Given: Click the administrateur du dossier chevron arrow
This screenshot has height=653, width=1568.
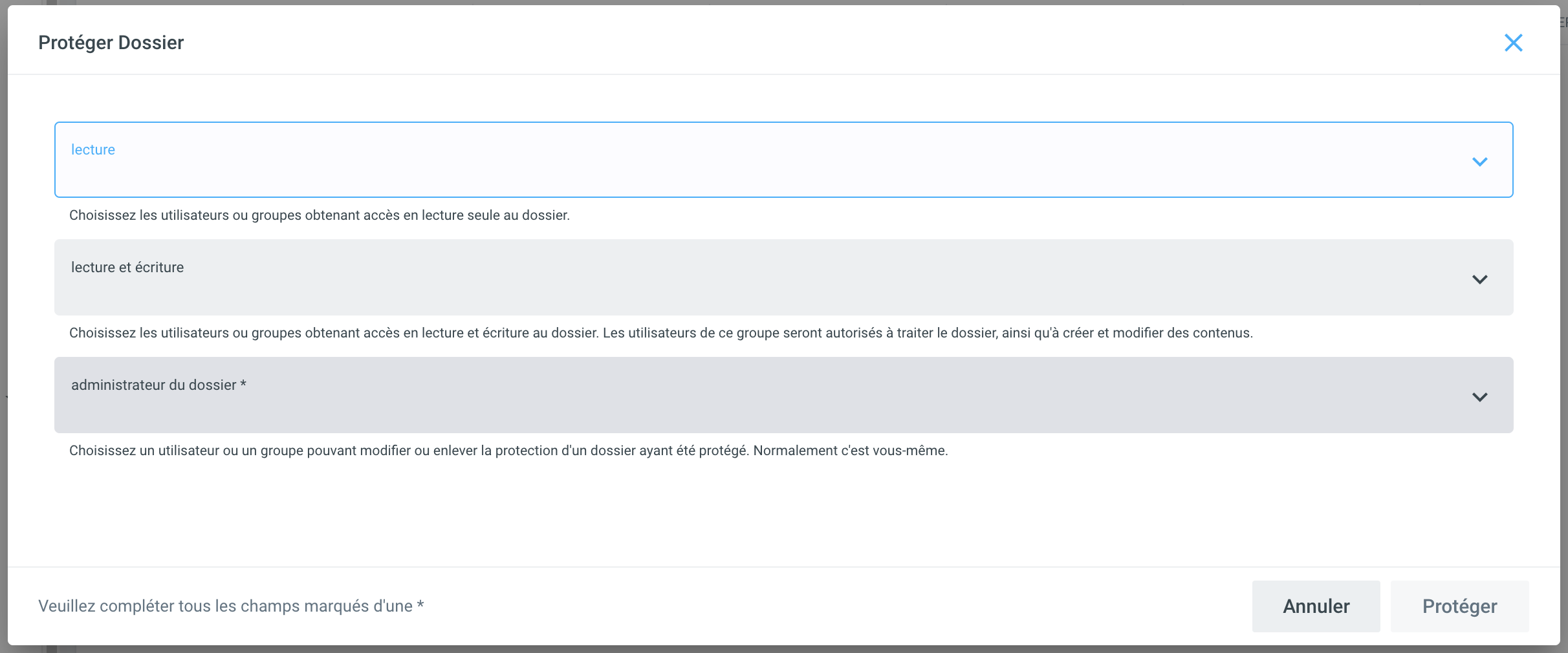Looking at the screenshot, I should click(1479, 397).
